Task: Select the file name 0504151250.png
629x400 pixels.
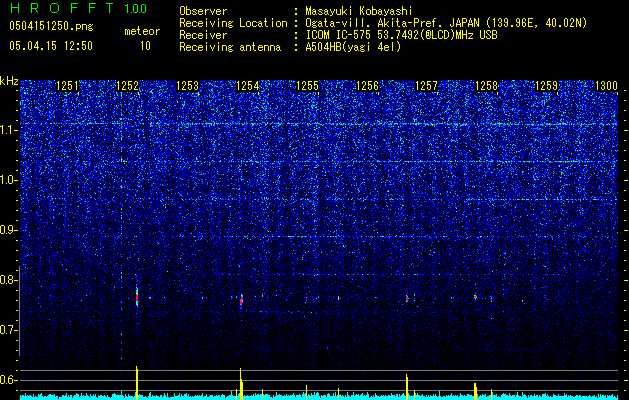Action: (51, 27)
